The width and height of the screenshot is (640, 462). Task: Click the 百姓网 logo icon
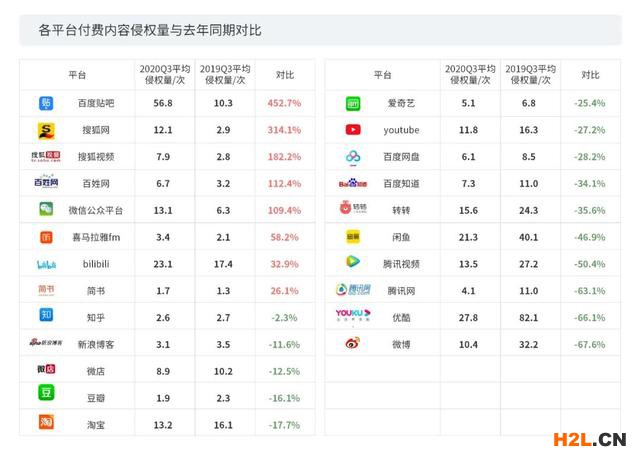click(46, 181)
